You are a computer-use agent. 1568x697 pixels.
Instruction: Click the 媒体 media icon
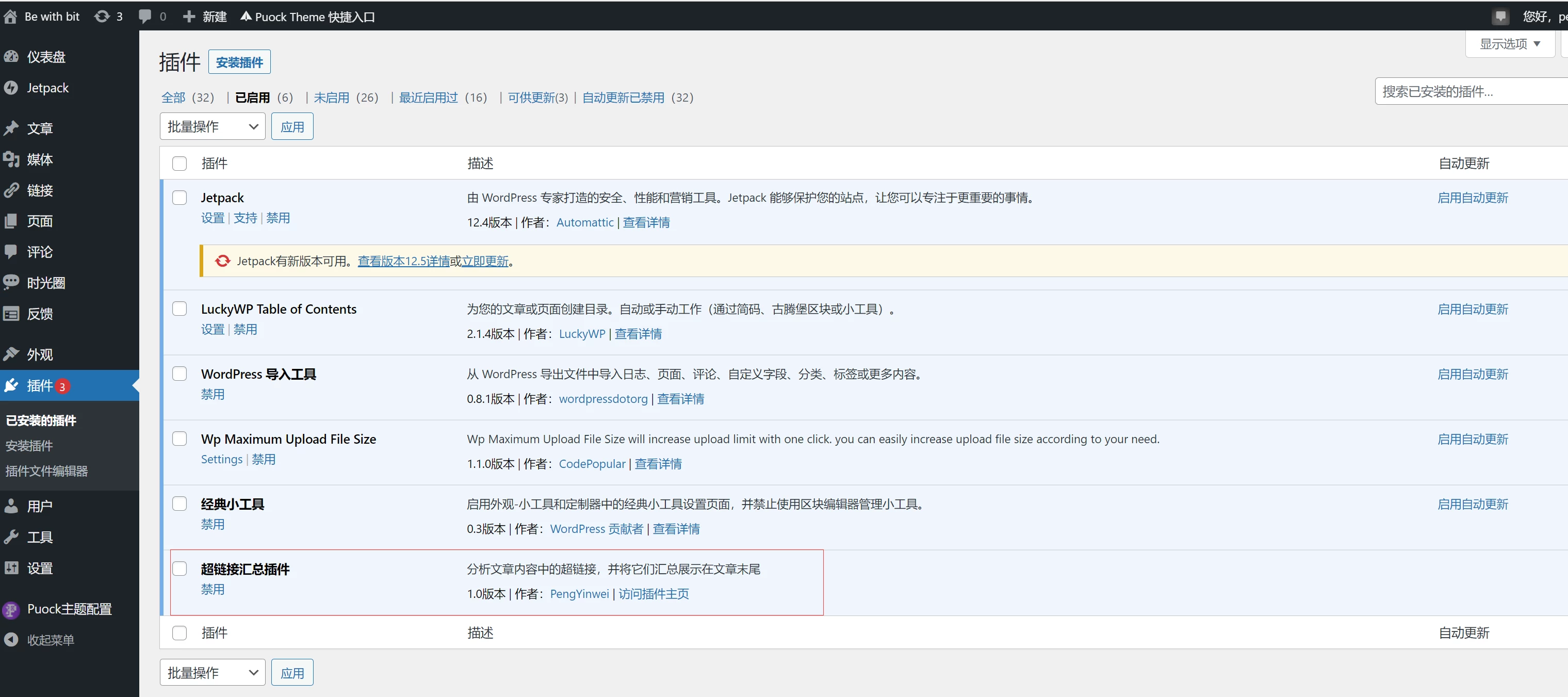(x=11, y=159)
